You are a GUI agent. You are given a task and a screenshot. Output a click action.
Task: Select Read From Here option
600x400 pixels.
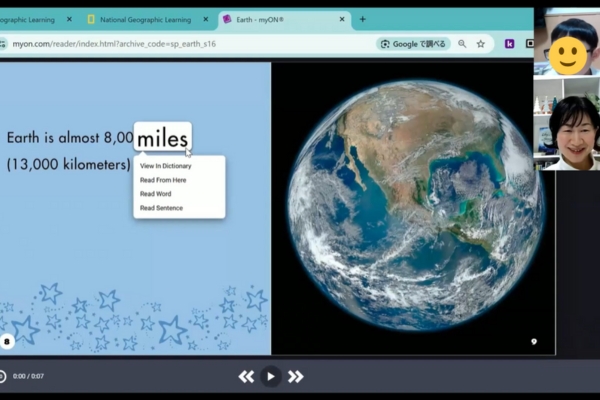tap(163, 180)
